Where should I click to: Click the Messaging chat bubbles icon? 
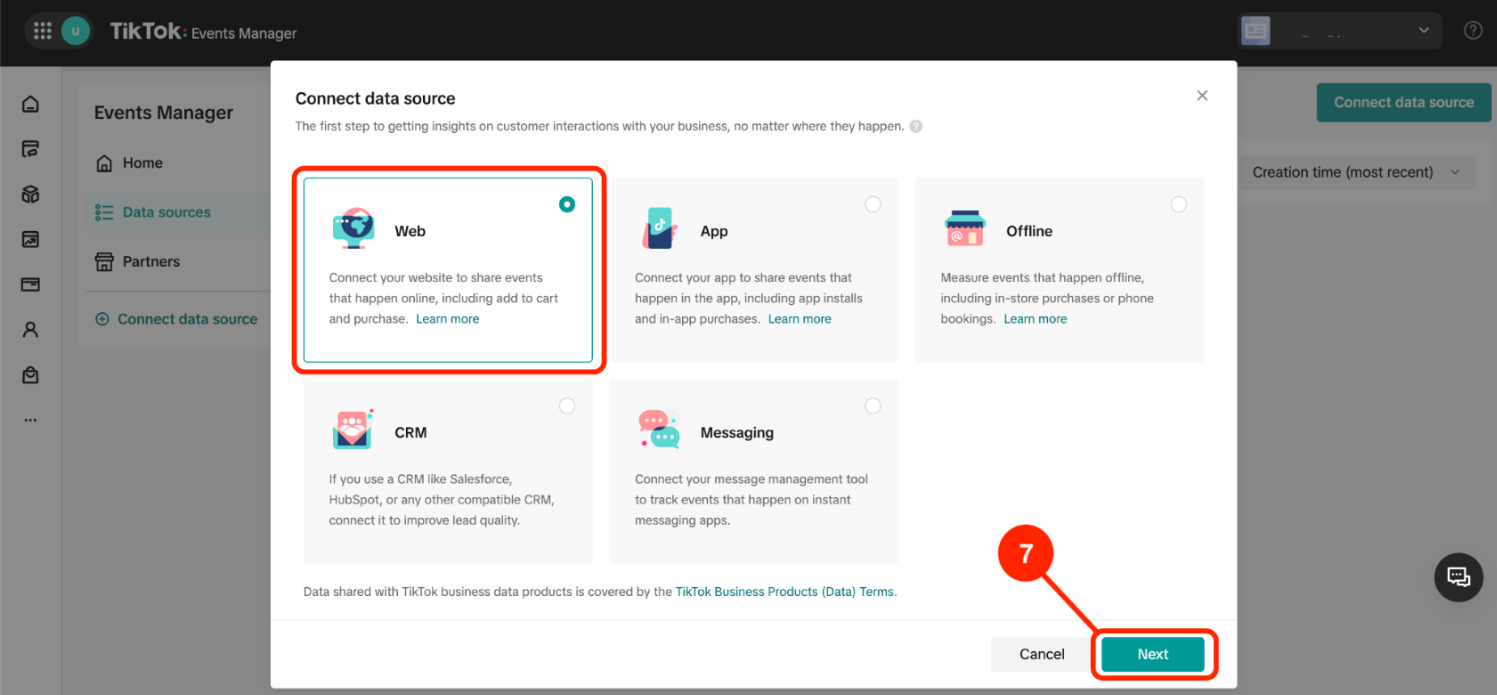coord(659,430)
